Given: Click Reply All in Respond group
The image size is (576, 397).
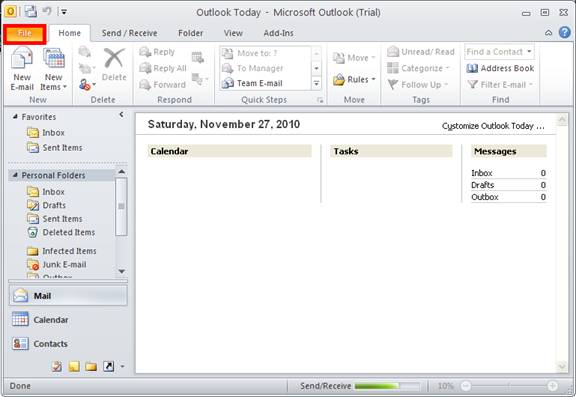Looking at the screenshot, I should [x=163, y=68].
